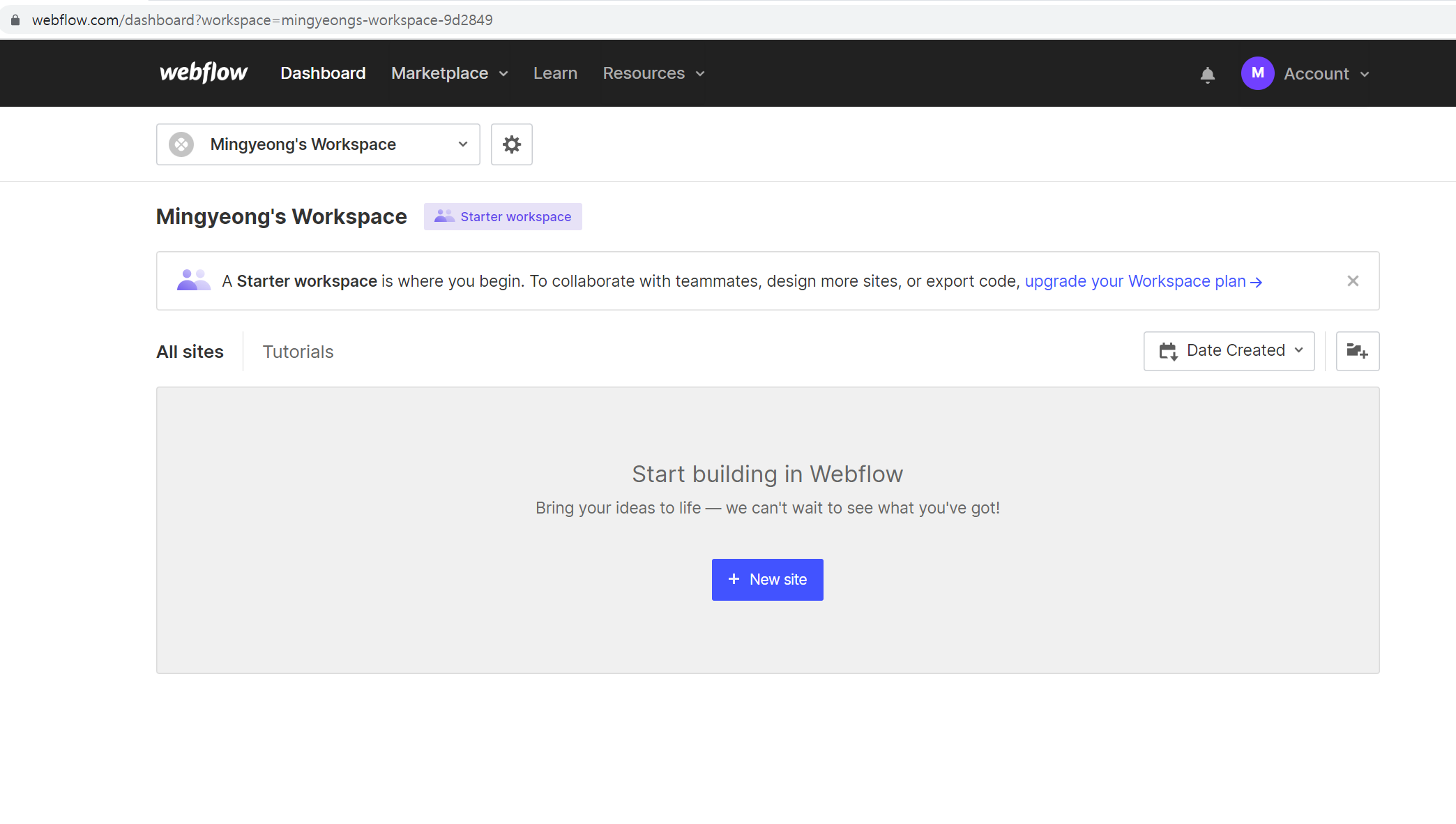Screen dimensions: 1456x824
Task: Go to Dashboard in top navigation
Action: pyautogui.click(x=323, y=73)
